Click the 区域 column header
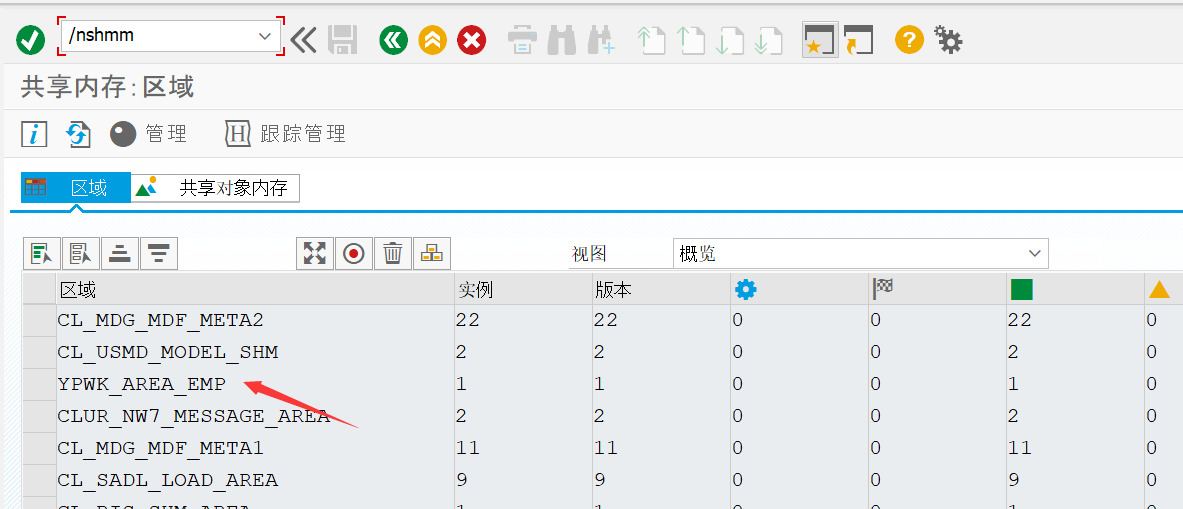Viewport: 1183px width, 509px height. [255, 290]
